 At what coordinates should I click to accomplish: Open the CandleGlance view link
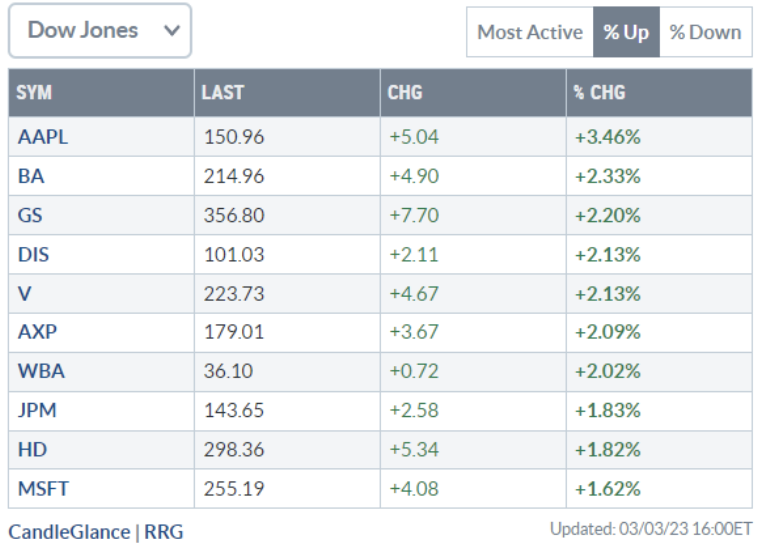[x=68, y=531]
